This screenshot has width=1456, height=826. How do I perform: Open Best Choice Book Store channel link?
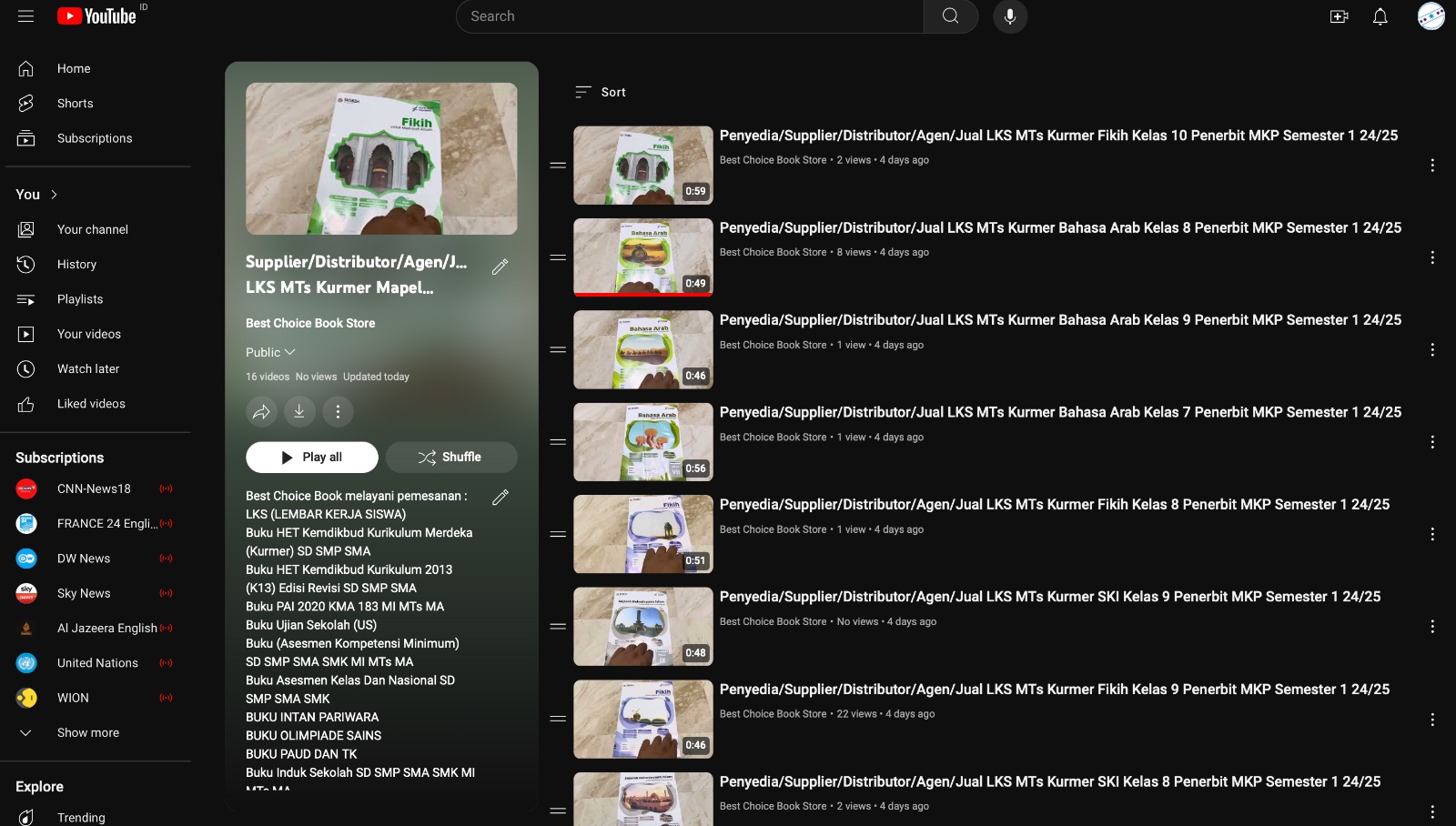pyautogui.click(x=310, y=323)
